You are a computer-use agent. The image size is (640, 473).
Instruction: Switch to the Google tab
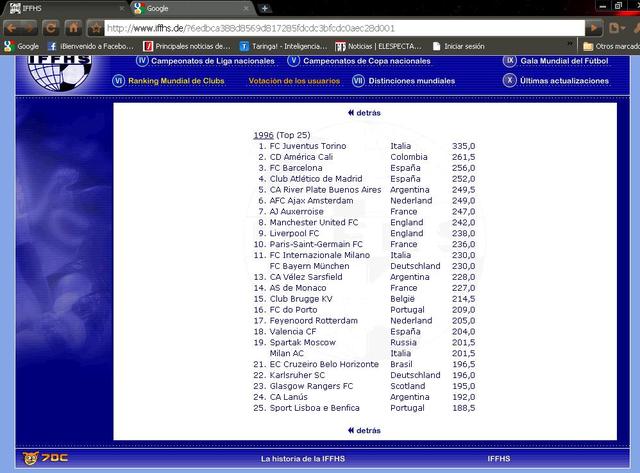(192, 8)
